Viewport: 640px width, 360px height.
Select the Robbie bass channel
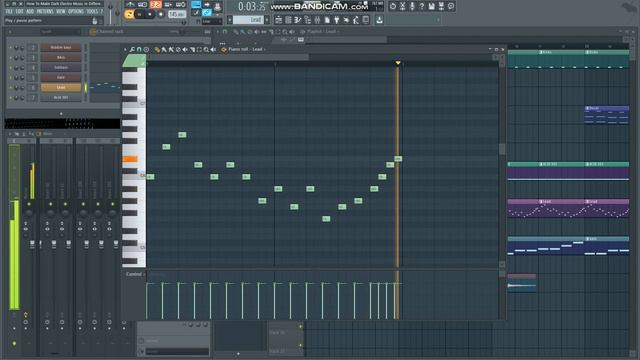click(x=61, y=47)
